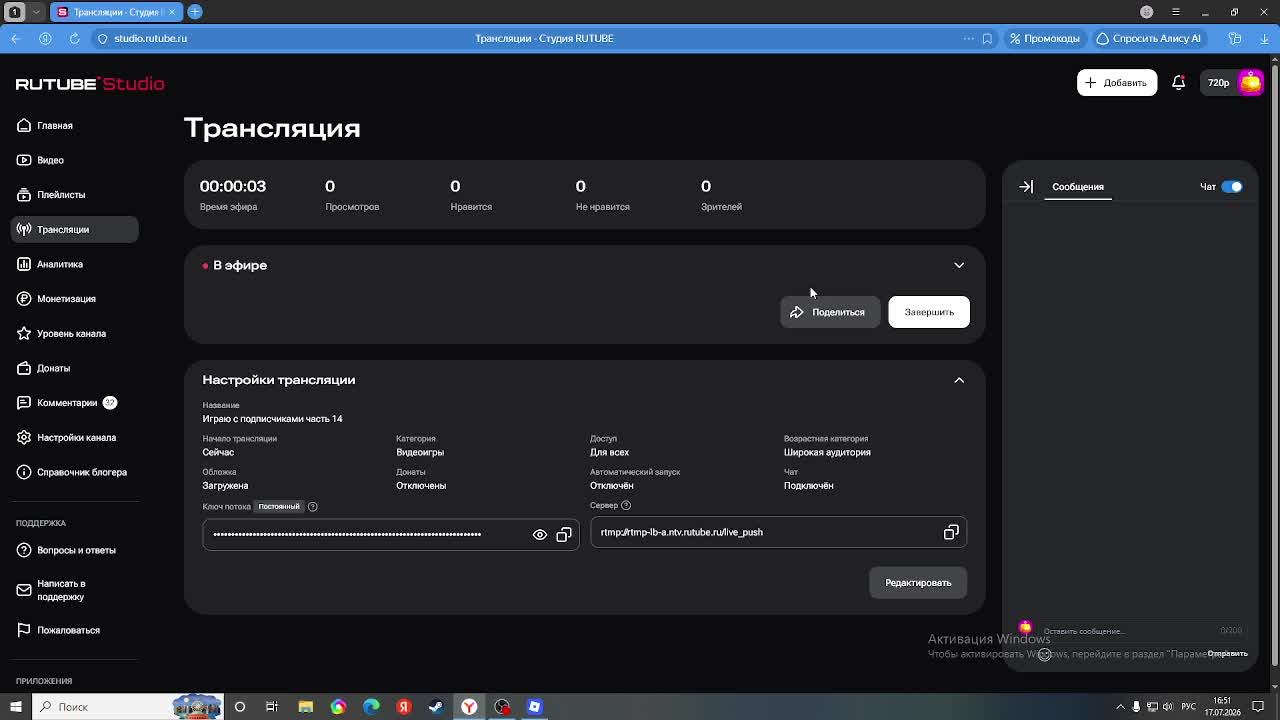
Task: Click the Донаты icon in sidebar
Action: coord(24,368)
